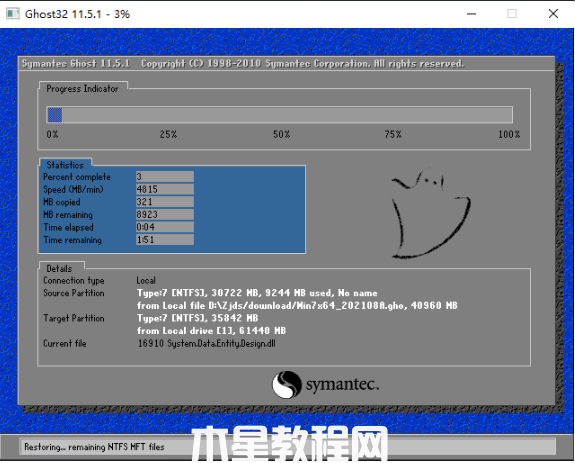
Task: Click the Progress Indicator label
Action: pos(82,89)
